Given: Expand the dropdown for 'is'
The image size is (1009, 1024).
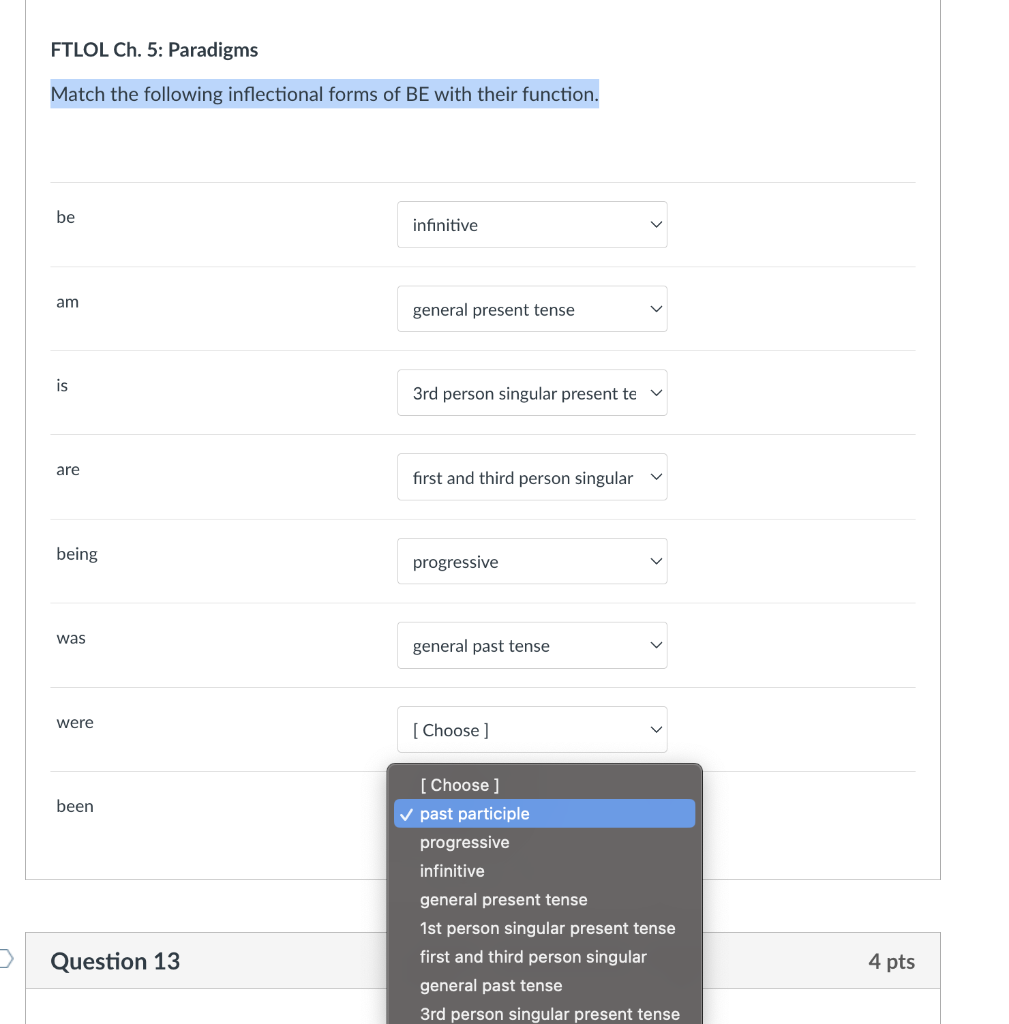Looking at the screenshot, I should 531,394.
